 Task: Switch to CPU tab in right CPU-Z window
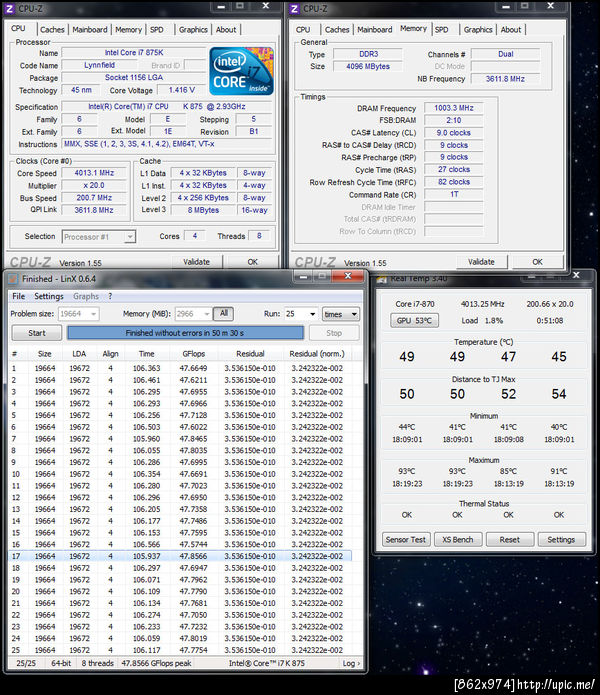(303, 30)
